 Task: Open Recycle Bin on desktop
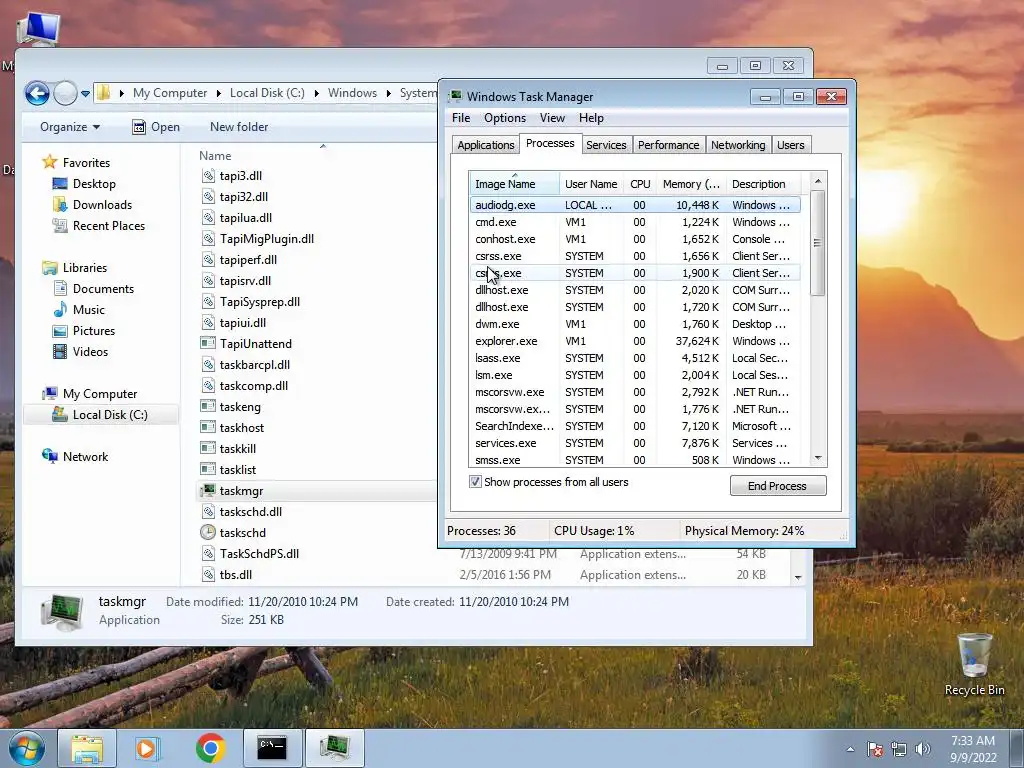974,664
